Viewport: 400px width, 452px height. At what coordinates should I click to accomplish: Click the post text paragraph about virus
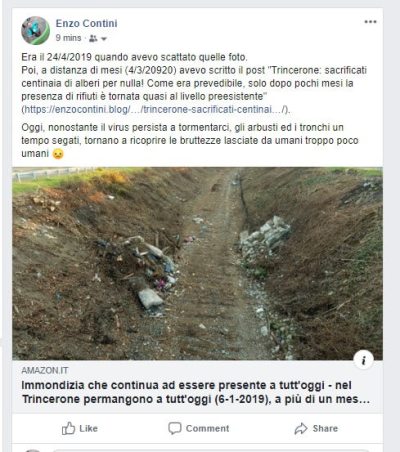coord(190,140)
